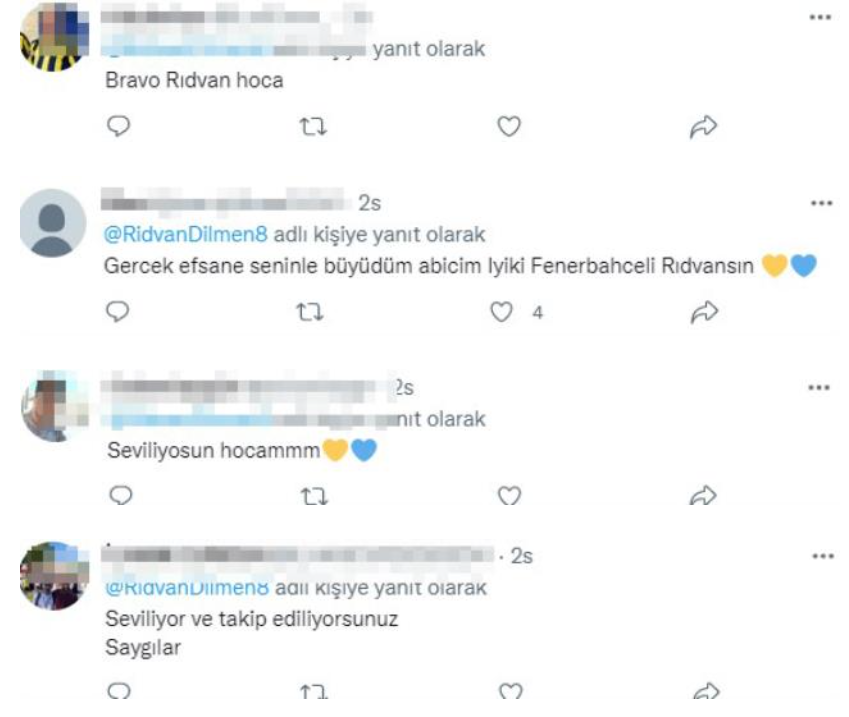Like the 'Gercek efsane' tweet with 4 likes
Viewport: 849px width, 717px height.
point(501,312)
